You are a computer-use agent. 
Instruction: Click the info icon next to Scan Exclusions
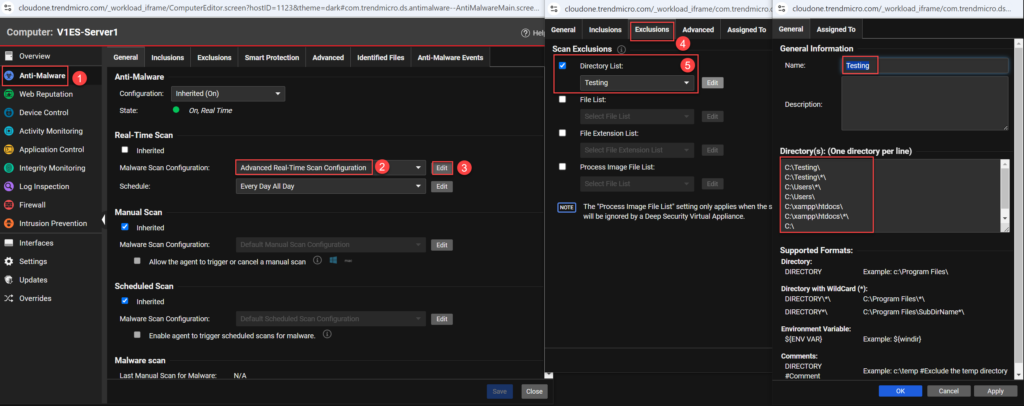[x=622, y=49]
